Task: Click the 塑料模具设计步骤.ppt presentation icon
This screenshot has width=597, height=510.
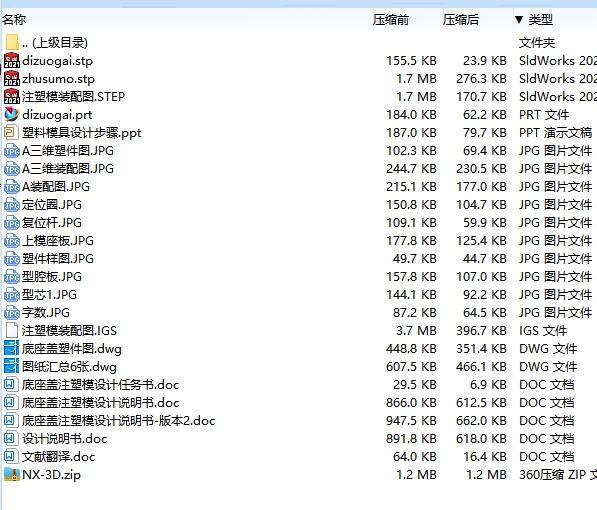Action: coord(11,132)
